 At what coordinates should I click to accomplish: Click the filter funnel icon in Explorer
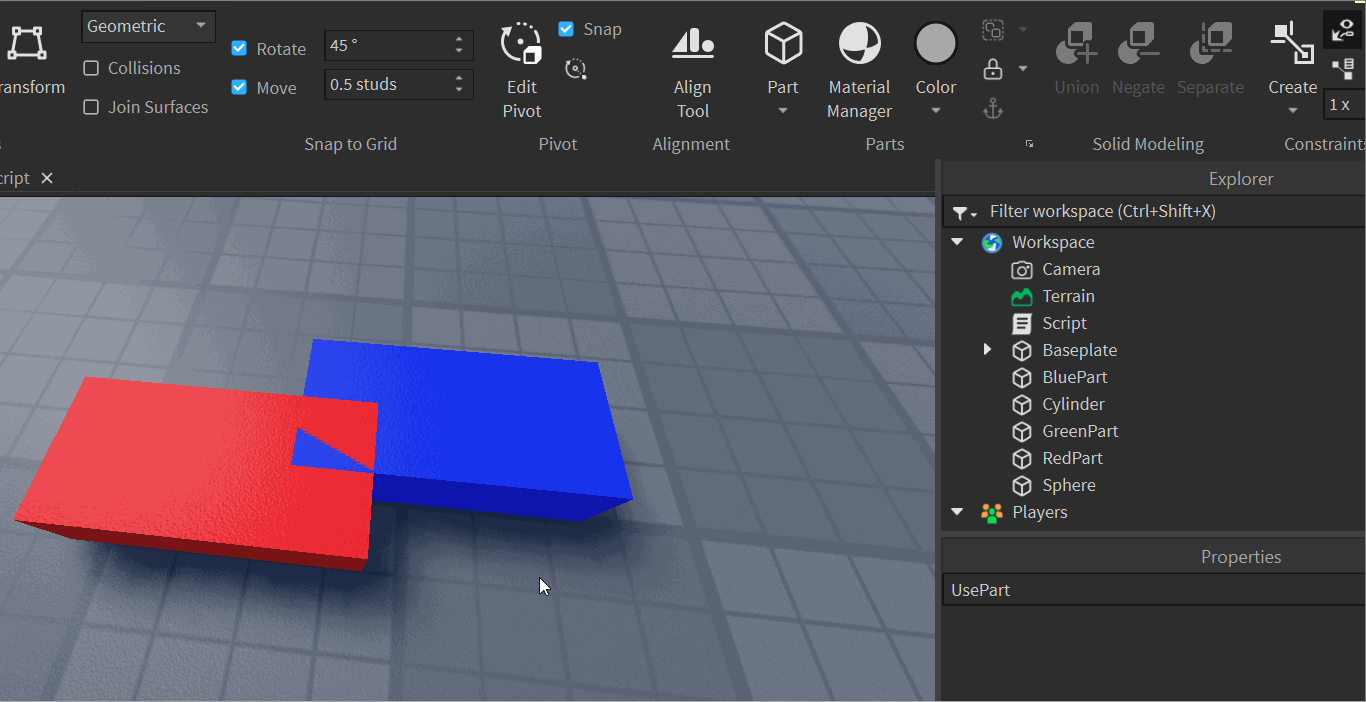[x=960, y=212]
